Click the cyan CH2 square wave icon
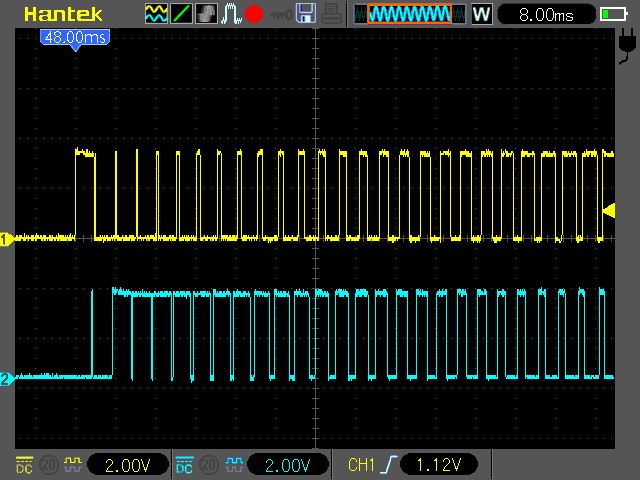Screen dimensions: 640x480 pyautogui.click(x=234, y=464)
